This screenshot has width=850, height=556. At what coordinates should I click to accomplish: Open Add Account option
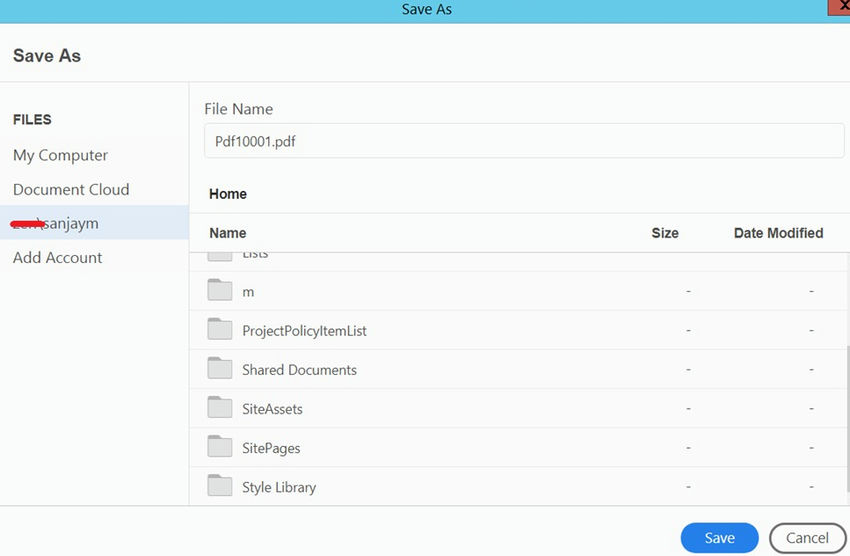coord(57,257)
